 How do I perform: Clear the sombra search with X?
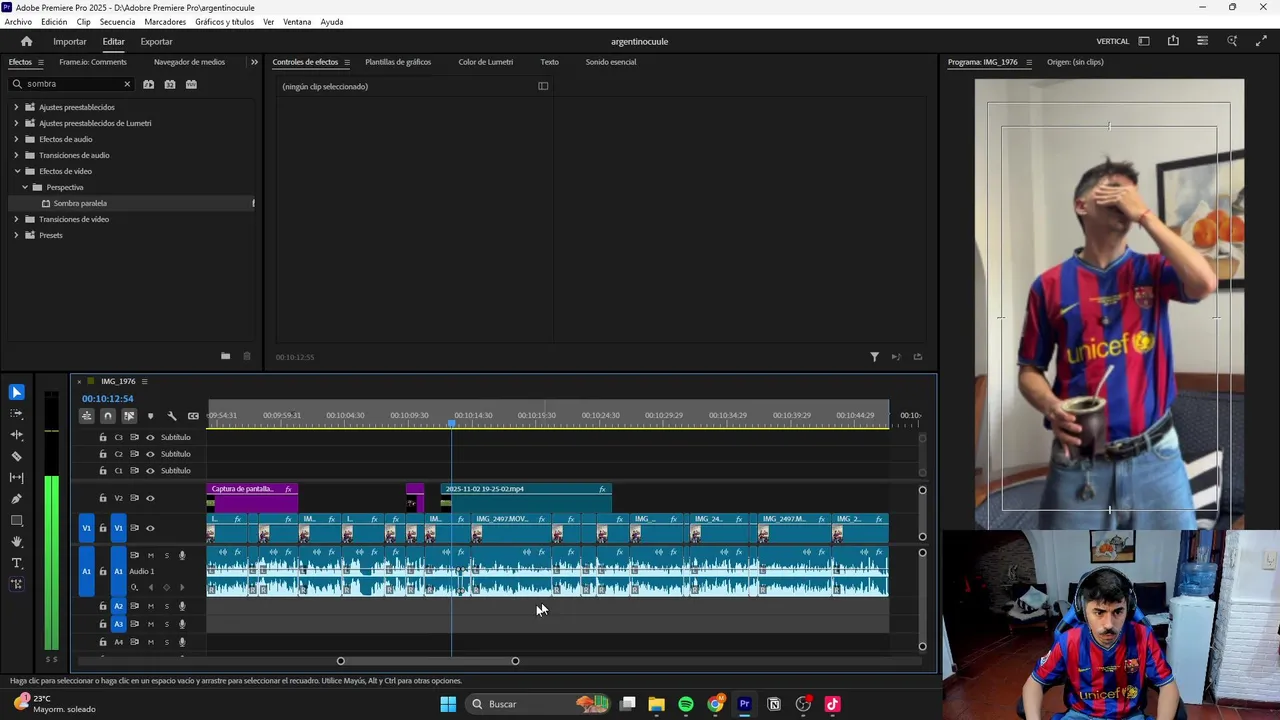click(127, 84)
